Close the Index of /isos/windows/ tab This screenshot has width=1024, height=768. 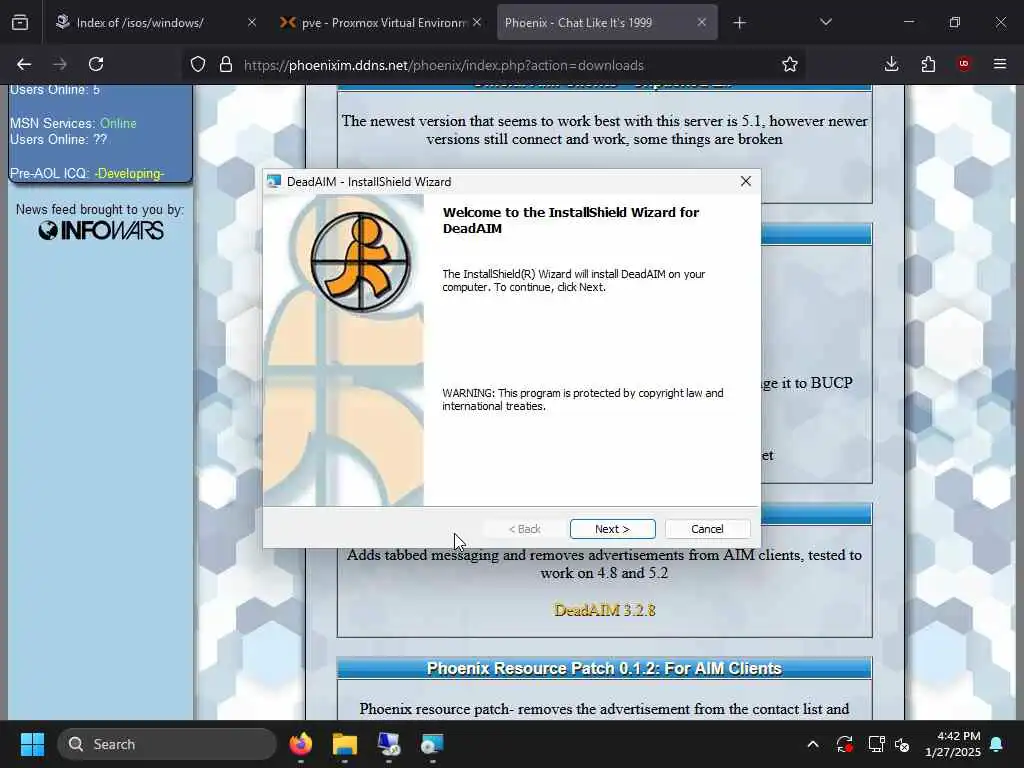coord(252,22)
